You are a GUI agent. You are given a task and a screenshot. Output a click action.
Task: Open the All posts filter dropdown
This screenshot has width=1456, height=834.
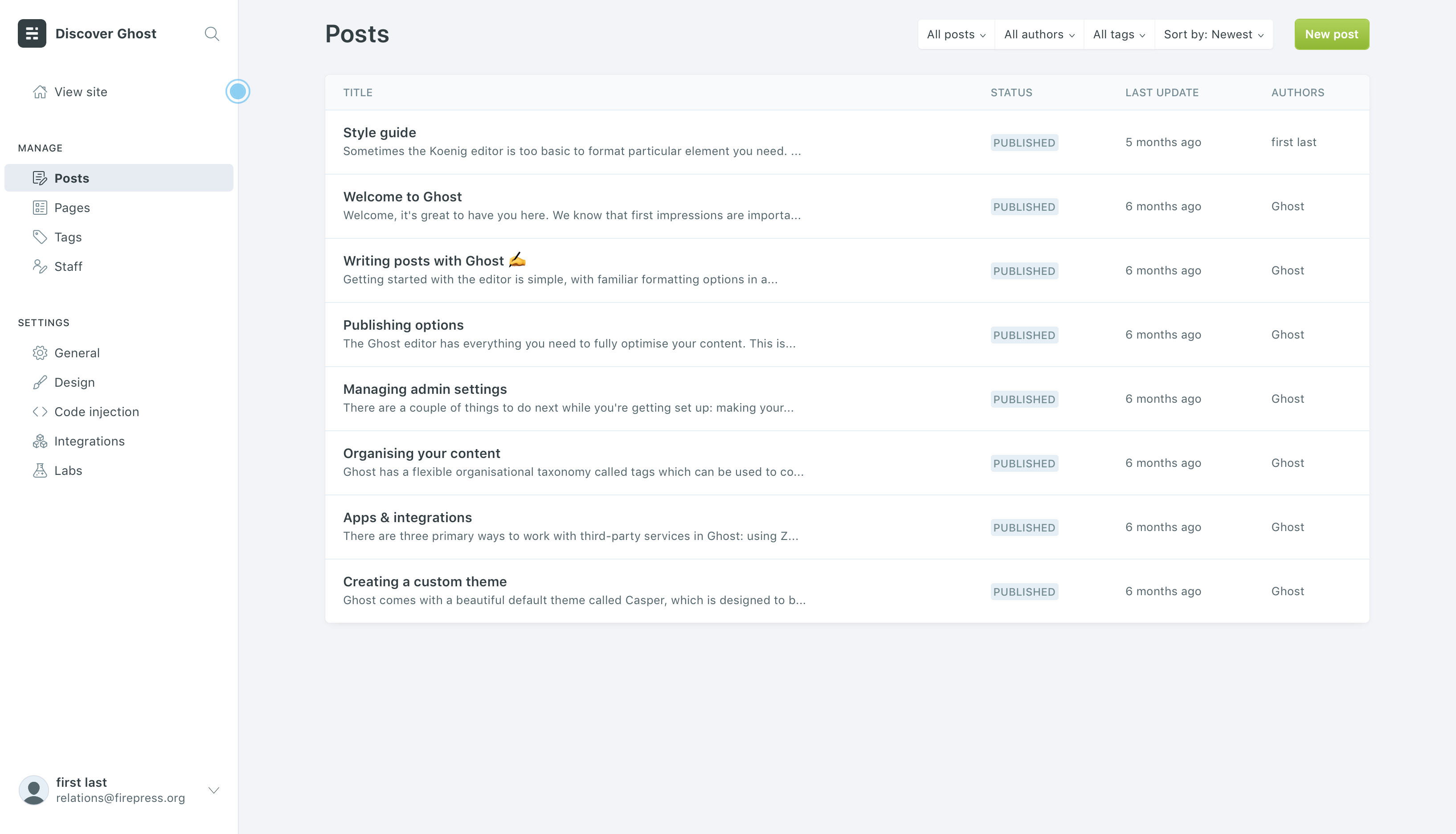click(x=956, y=34)
